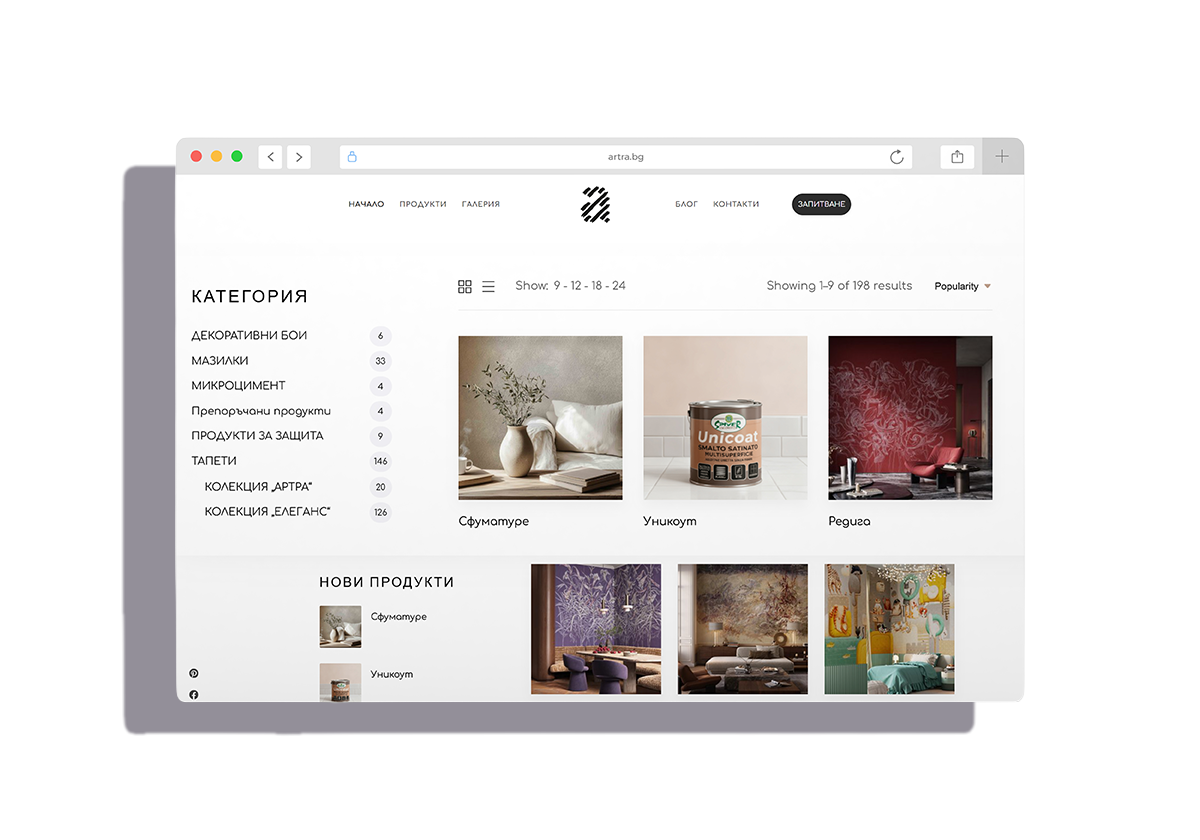Open the БЛОГ menu item

[687, 204]
